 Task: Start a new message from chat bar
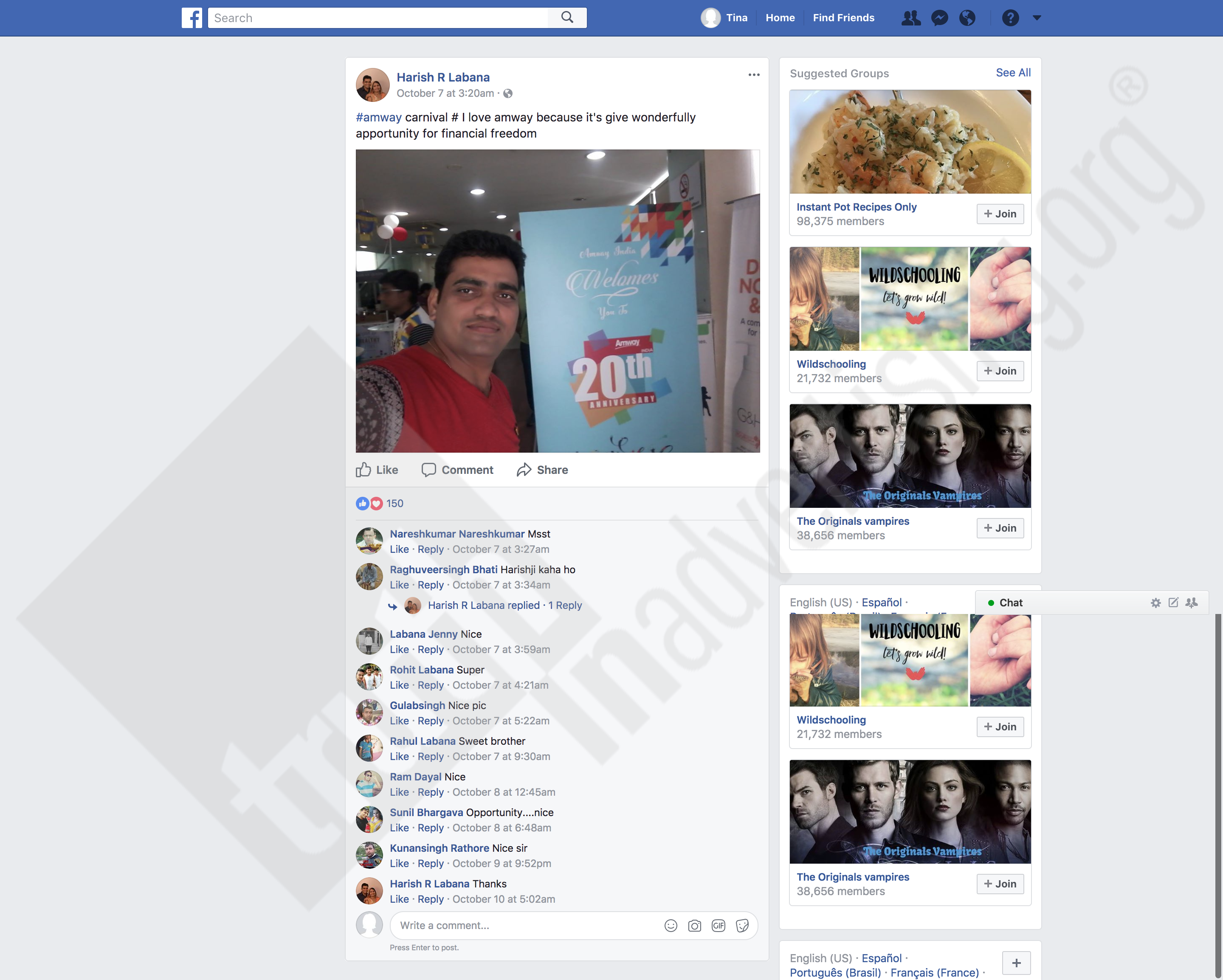(x=1173, y=602)
